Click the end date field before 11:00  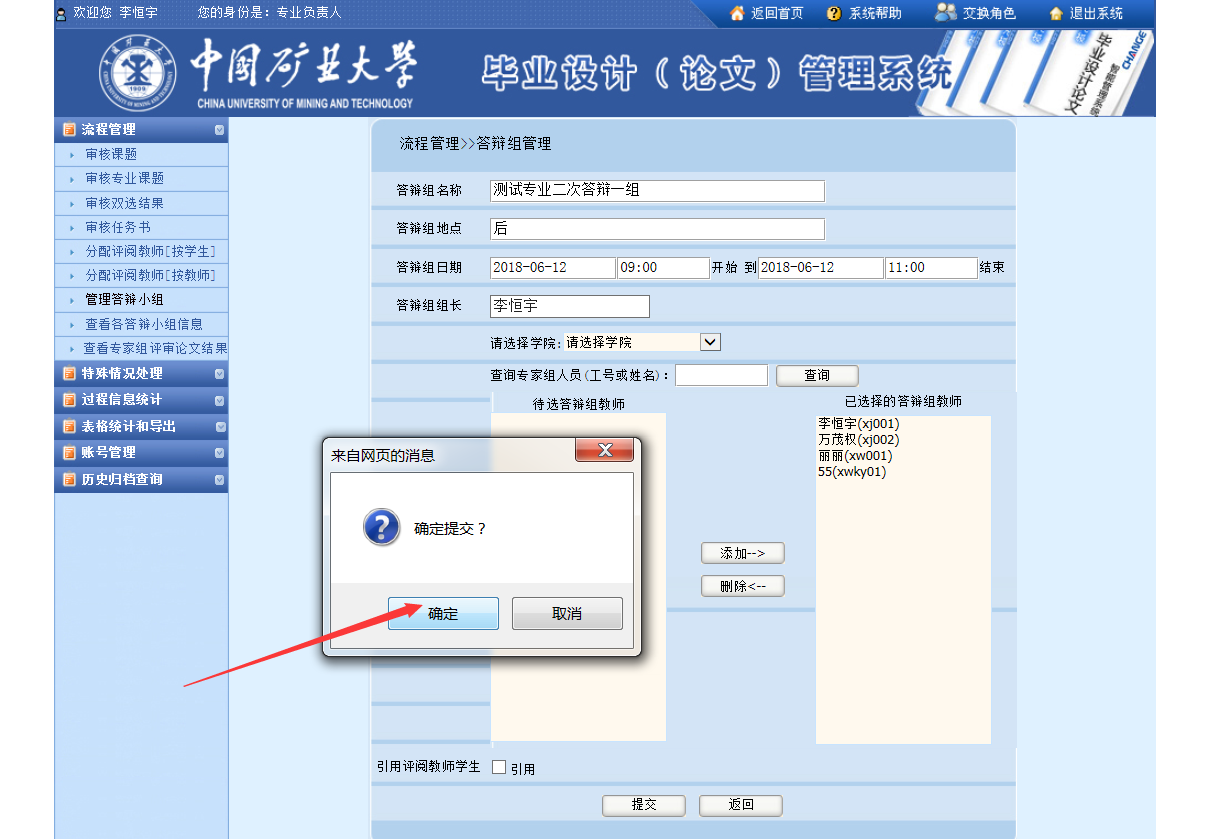(x=821, y=268)
